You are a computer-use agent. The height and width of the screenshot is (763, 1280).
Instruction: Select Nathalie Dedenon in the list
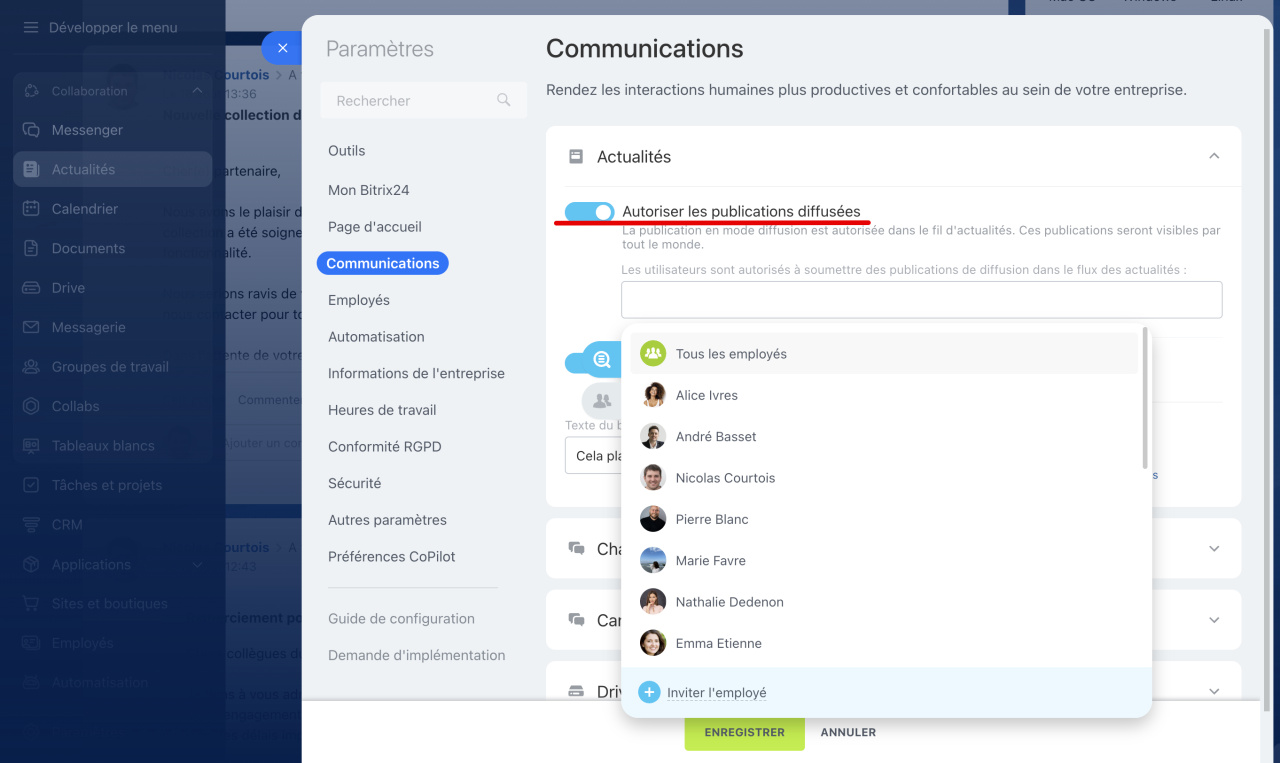coord(884,602)
